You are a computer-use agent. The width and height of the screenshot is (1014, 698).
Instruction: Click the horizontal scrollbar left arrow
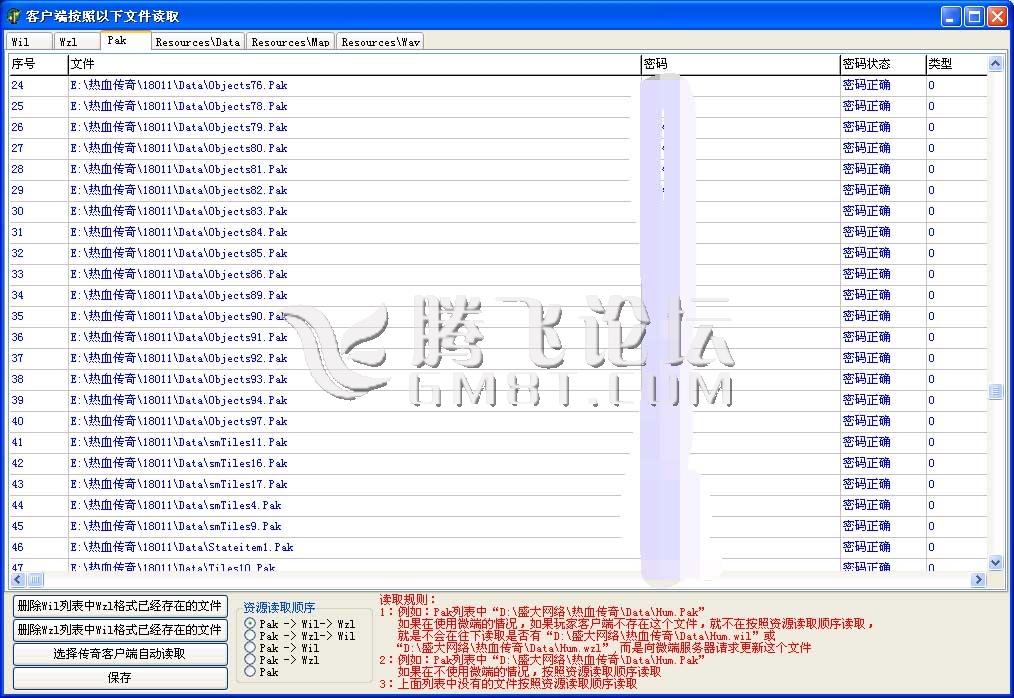point(17,580)
